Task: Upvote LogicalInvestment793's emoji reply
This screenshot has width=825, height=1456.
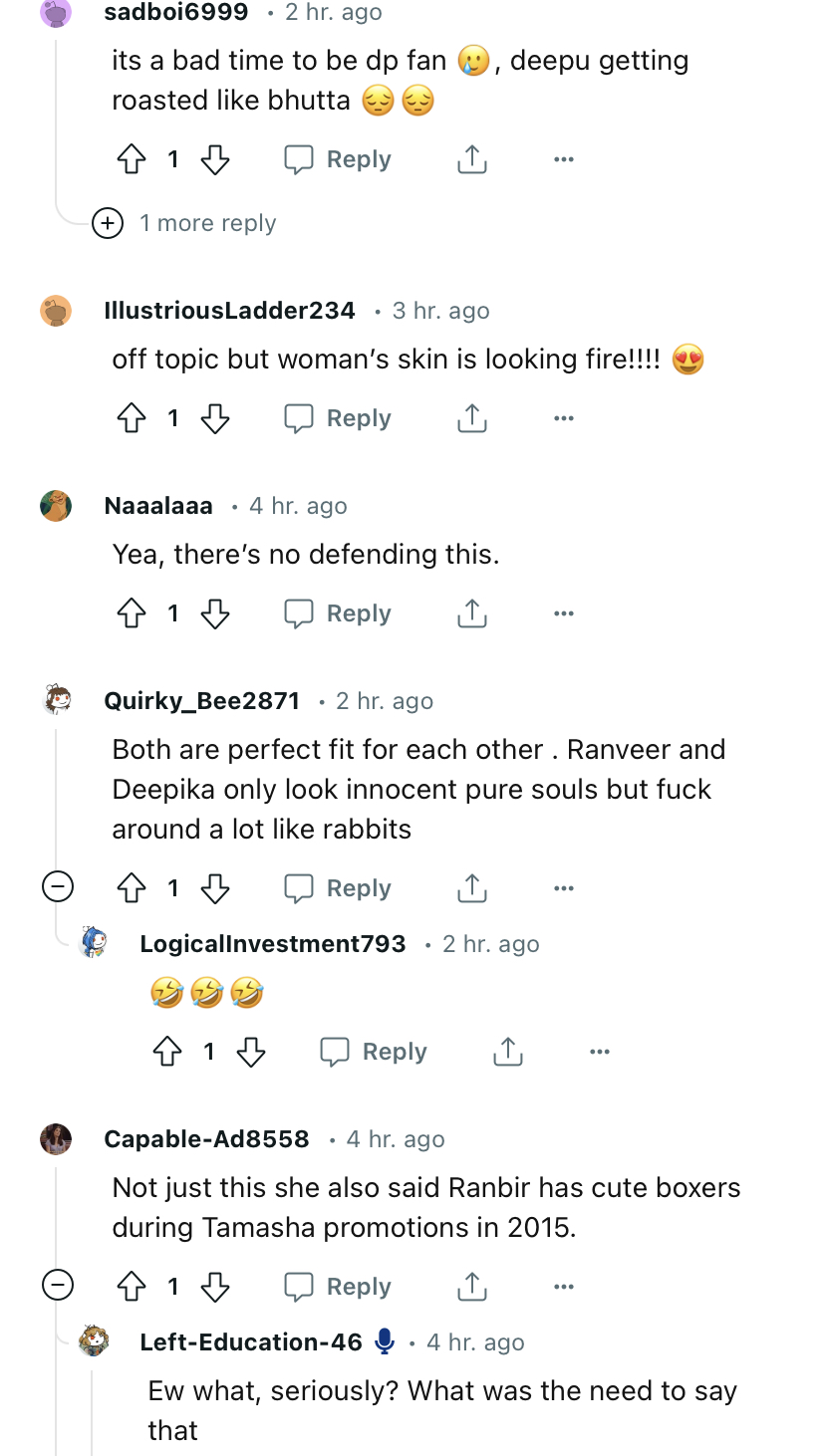Action: tap(167, 1052)
